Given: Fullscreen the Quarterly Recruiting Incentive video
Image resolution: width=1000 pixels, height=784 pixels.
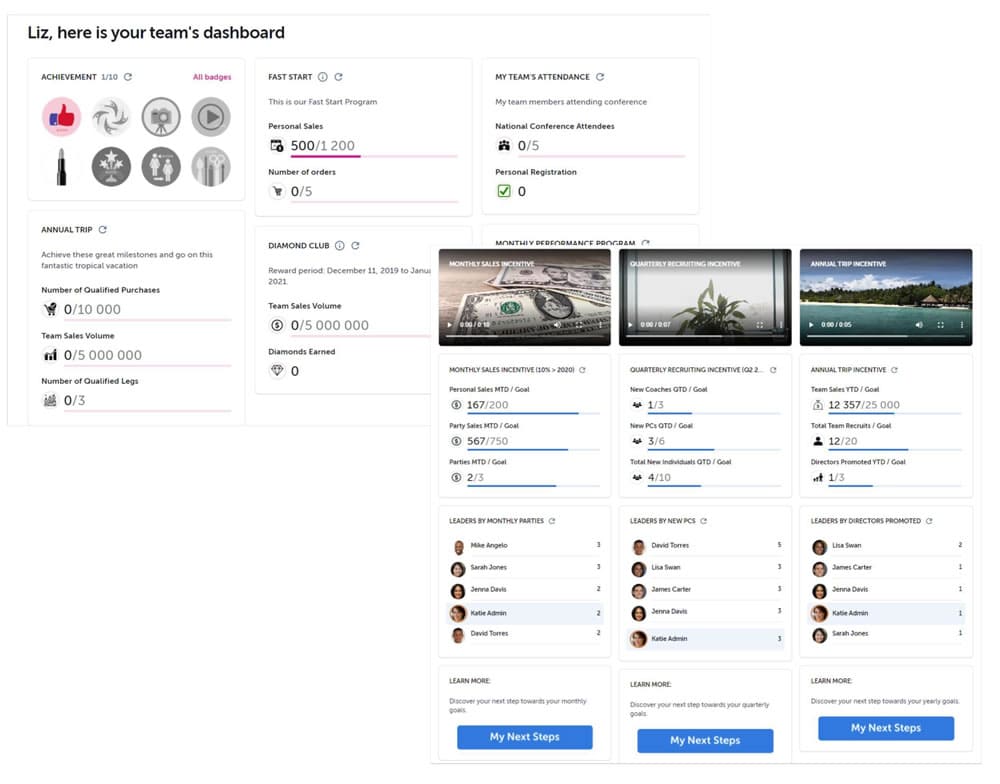Looking at the screenshot, I should pyautogui.click(x=760, y=325).
